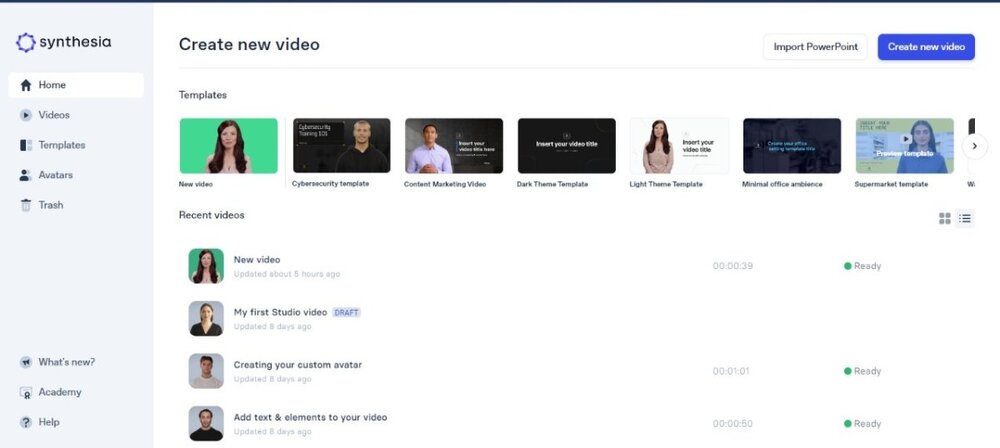Click the New video row avatar thumbnail

[x=206, y=265]
